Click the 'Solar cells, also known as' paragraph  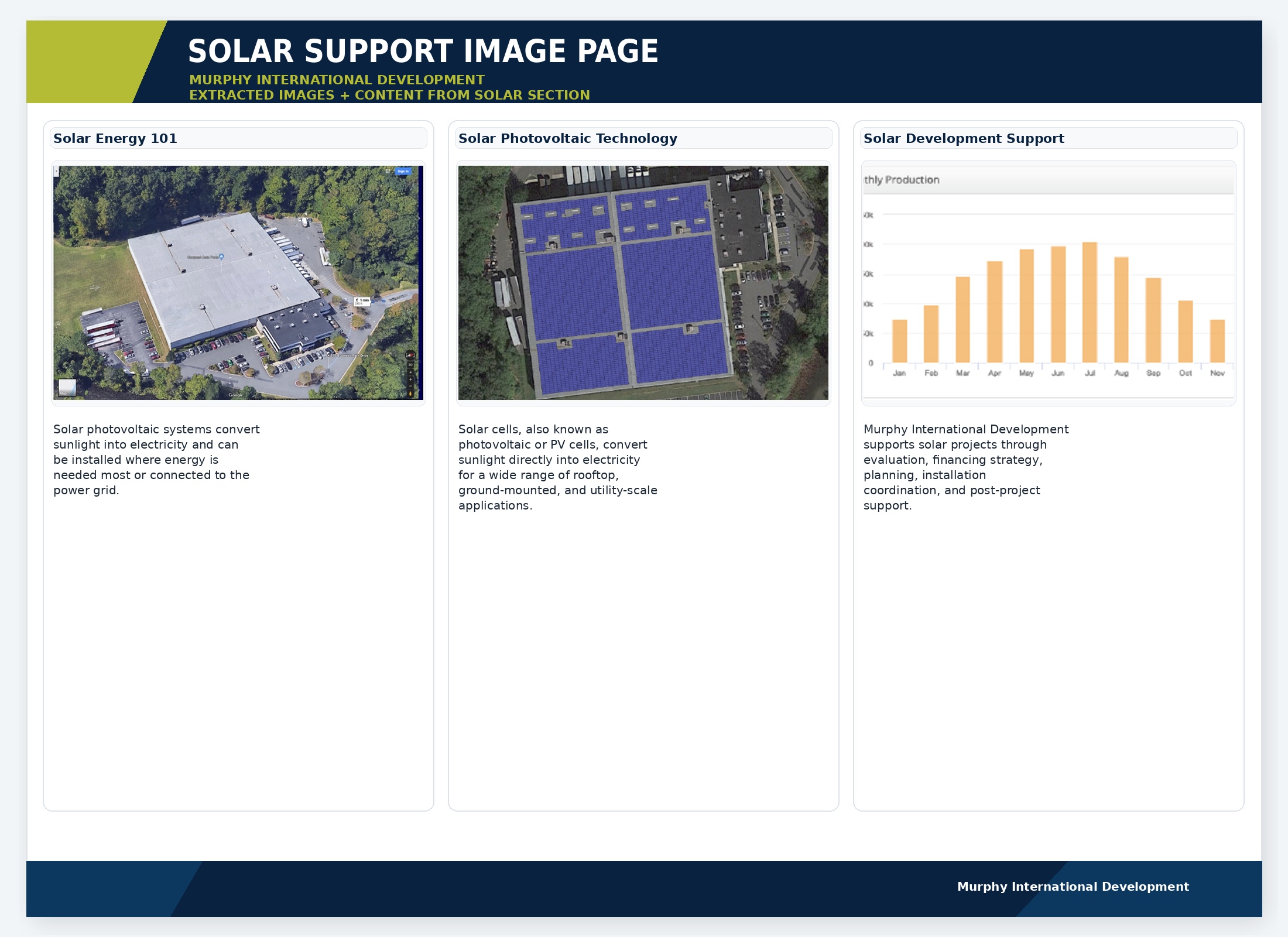(558, 467)
